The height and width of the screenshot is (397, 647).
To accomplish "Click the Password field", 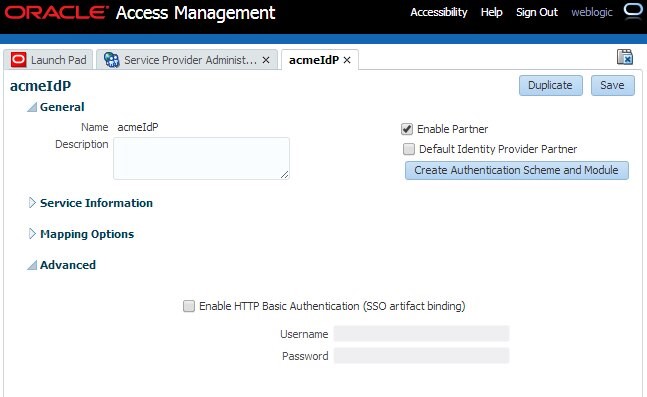I will [x=421, y=356].
